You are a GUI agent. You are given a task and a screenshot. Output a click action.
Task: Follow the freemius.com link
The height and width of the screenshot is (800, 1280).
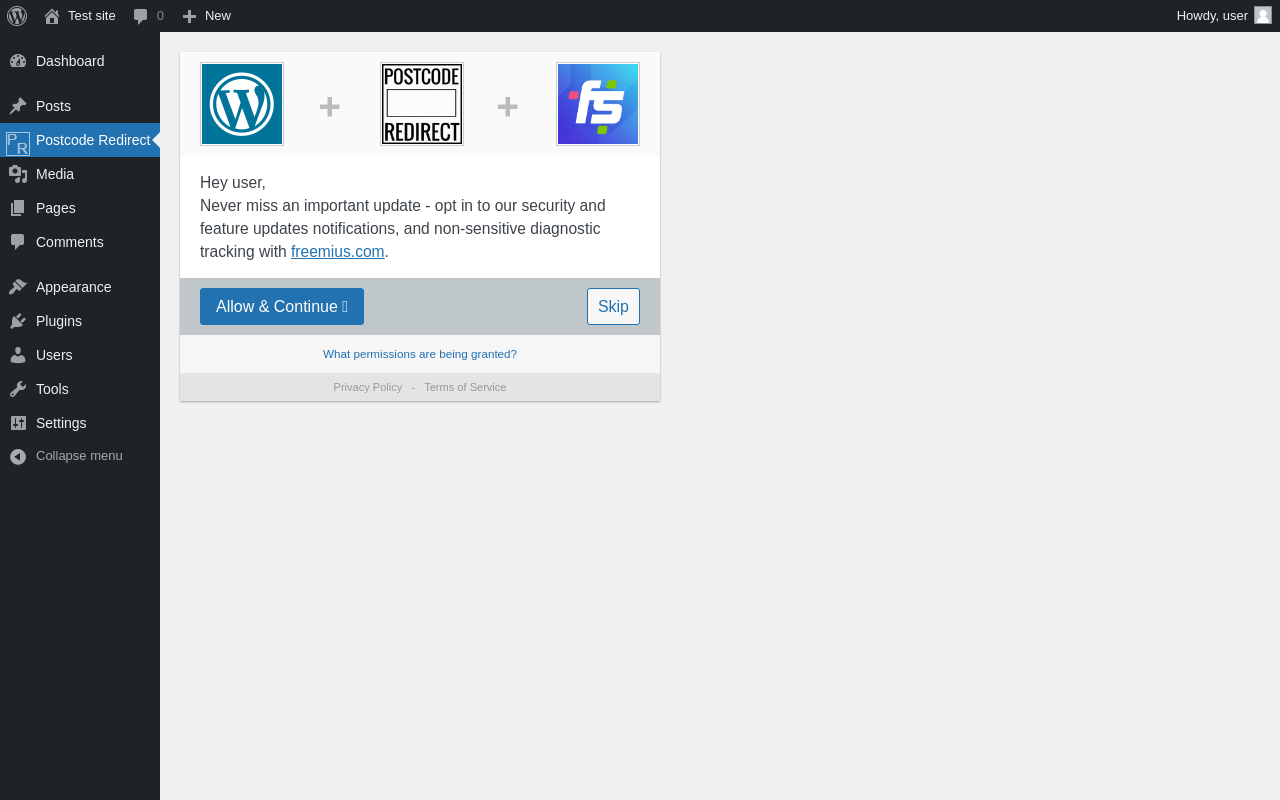338,252
